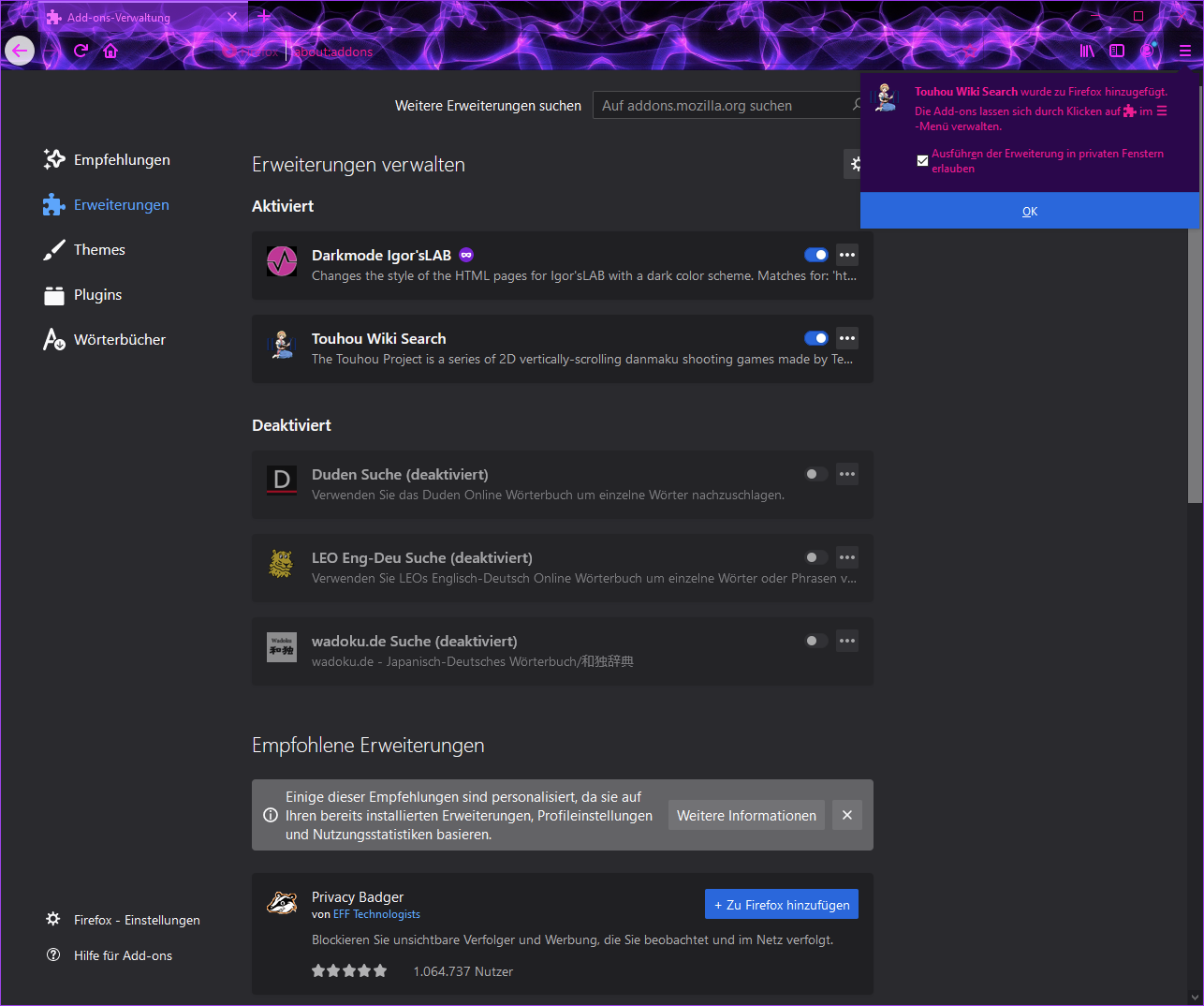Open the EFF Technologists author link
The width and height of the screenshot is (1204, 1006).
[x=376, y=914]
